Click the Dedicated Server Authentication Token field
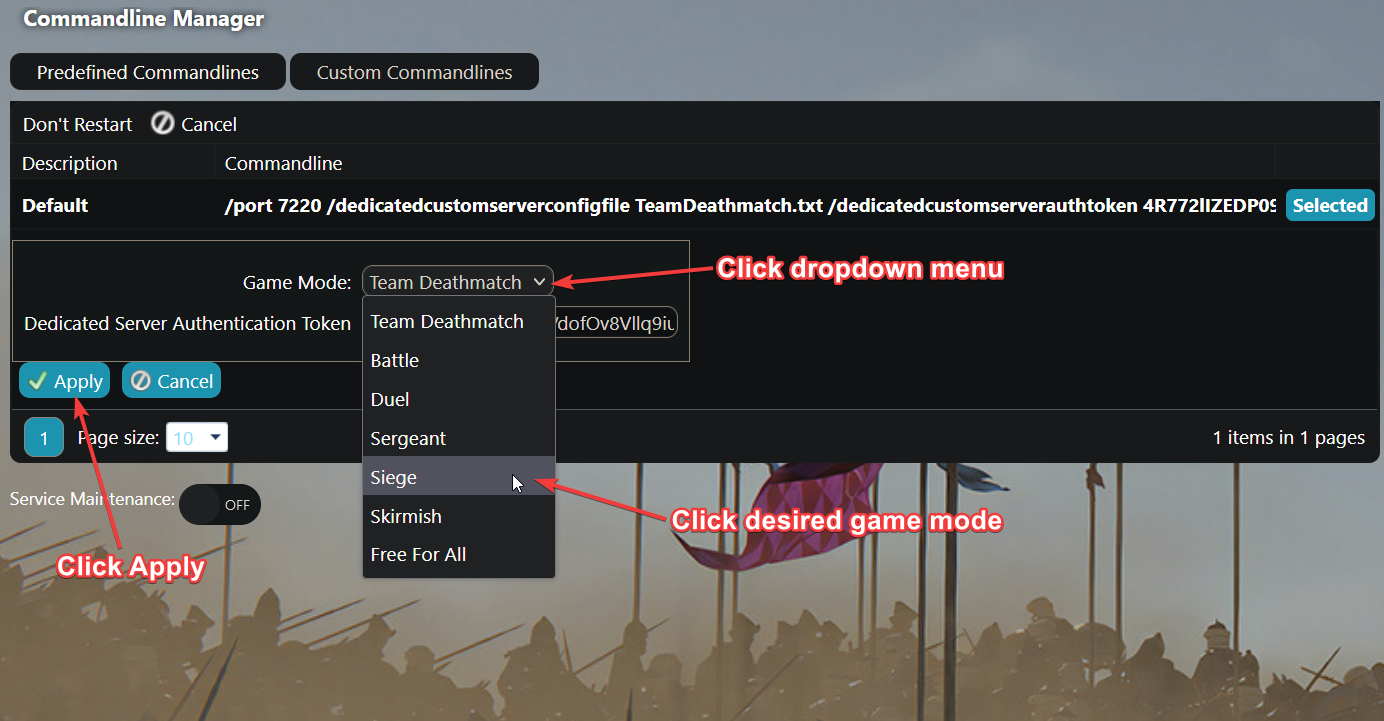Screen dimensions: 1384x721 pos(618,323)
